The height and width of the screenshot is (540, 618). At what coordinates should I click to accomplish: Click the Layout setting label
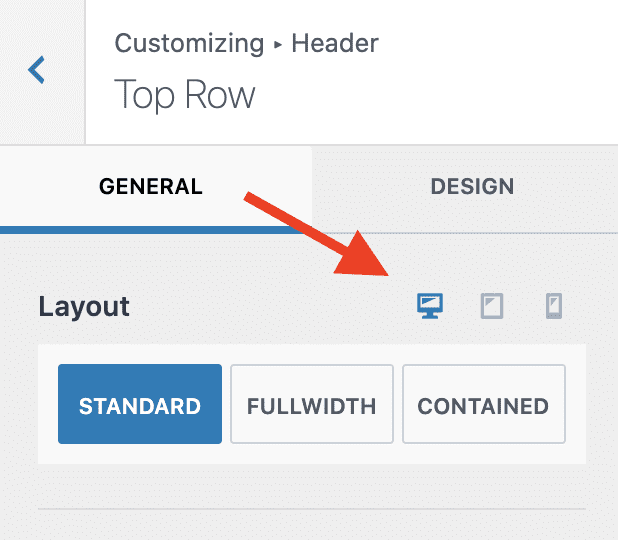click(84, 307)
